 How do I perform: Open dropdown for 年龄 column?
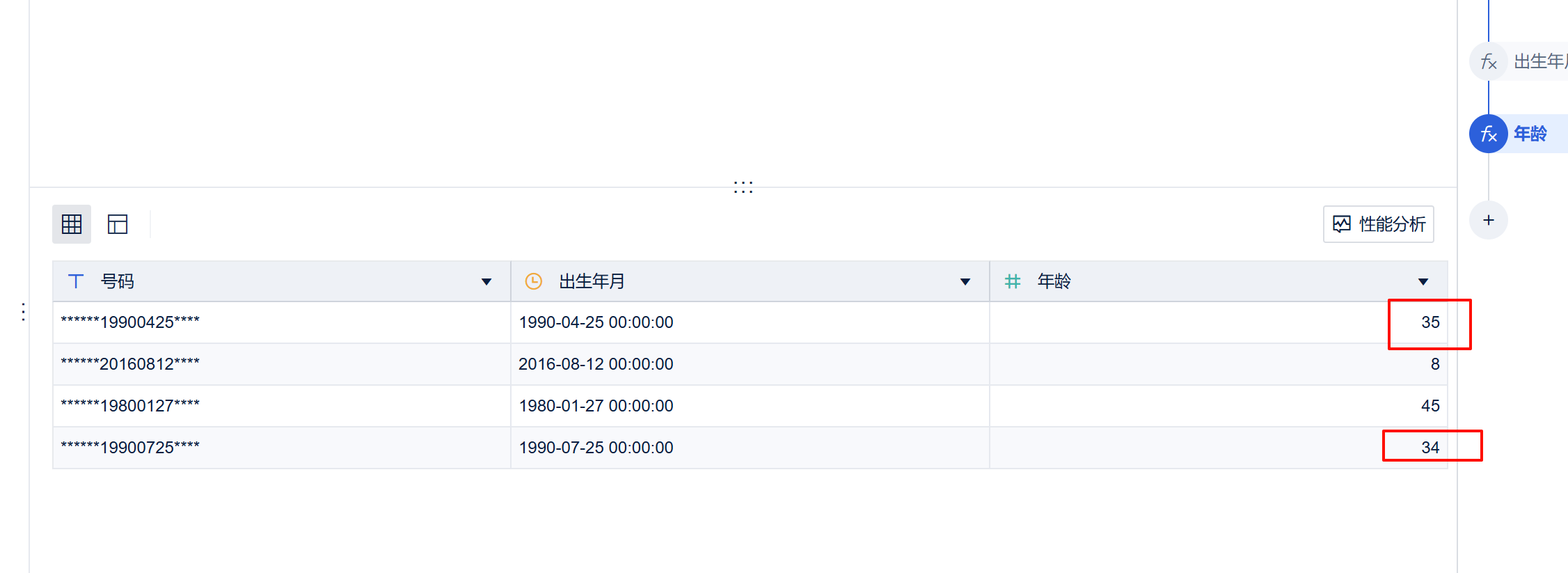click(x=1423, y=282)
